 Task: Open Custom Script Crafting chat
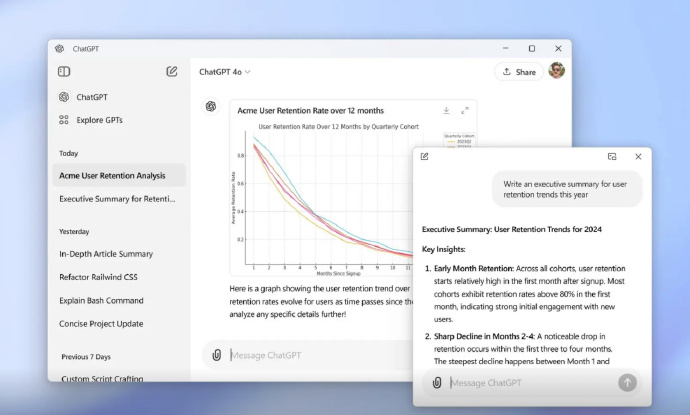[102, 378]
